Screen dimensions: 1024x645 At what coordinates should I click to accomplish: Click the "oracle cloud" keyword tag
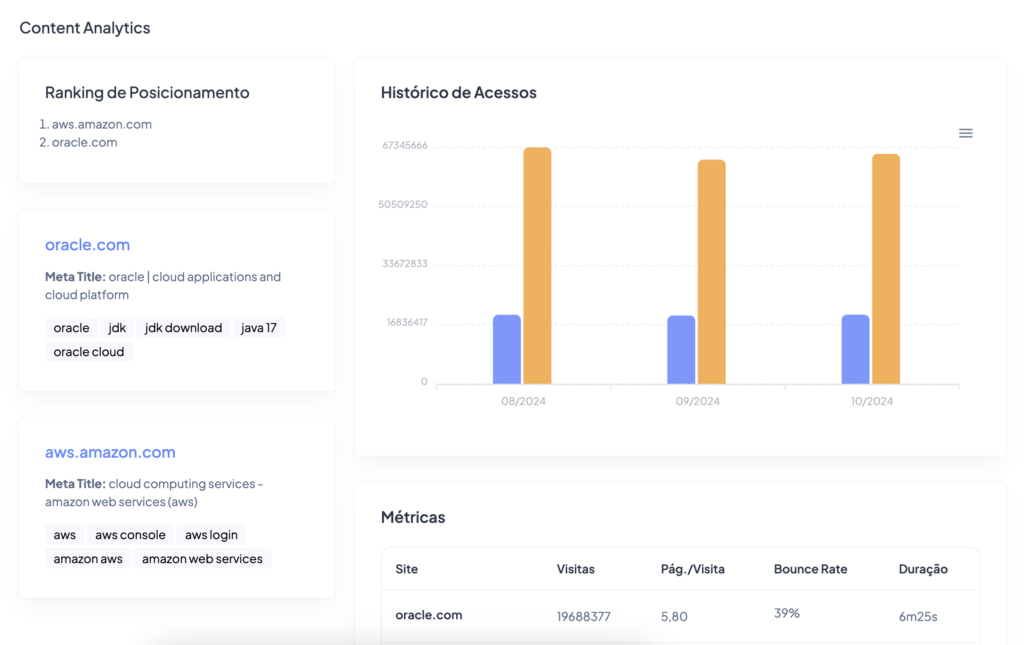[x=88, y=351]
